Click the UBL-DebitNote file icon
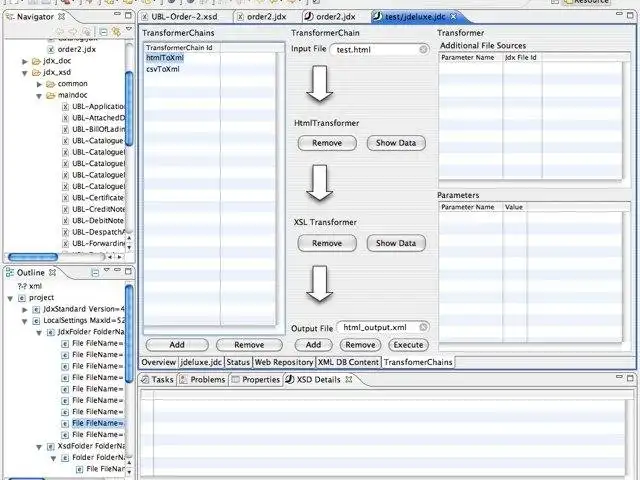Image resolution: width=640 pixels, height=480 pixels. pyautogui.click(x=65, y=221)
